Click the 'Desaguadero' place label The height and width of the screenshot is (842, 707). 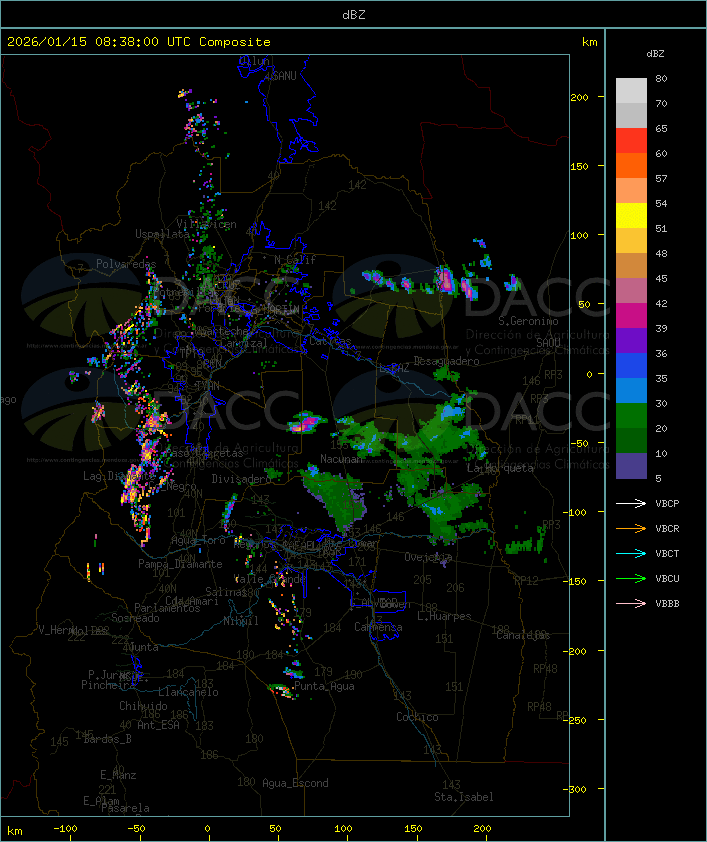pos(446,361)
